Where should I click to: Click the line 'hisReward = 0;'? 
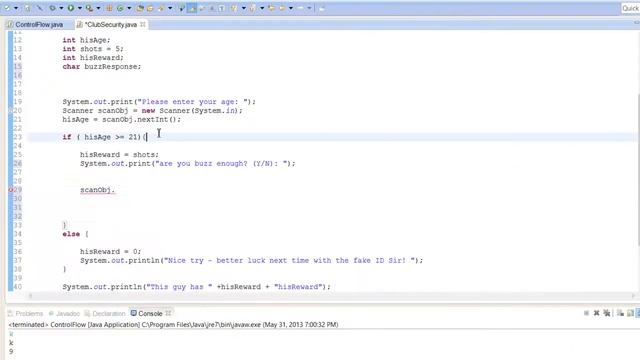point(110,251)
